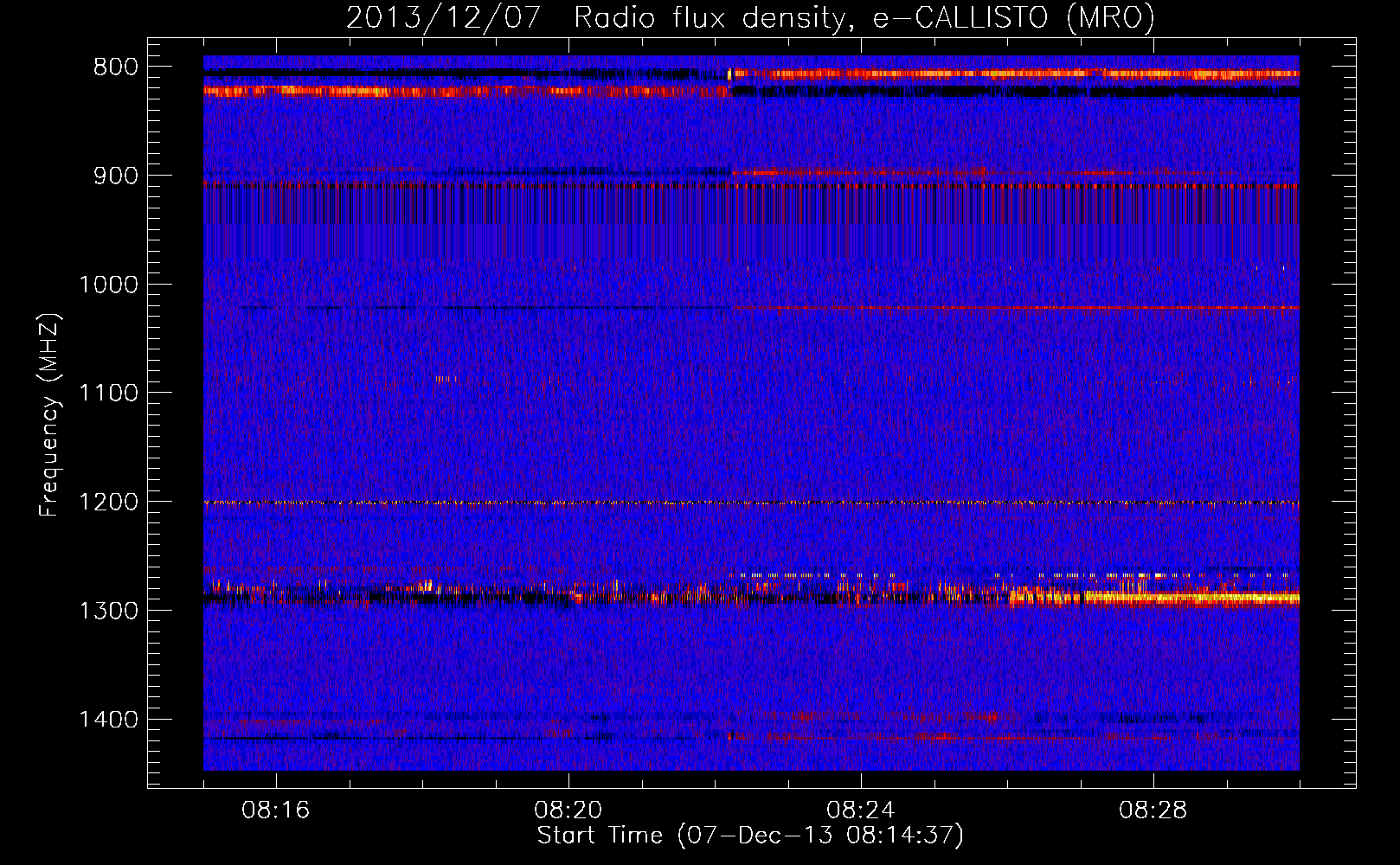Click the '08:24' time axis label
The height and width of the screenshot is (865, 1400).
(x=861, y=811)
